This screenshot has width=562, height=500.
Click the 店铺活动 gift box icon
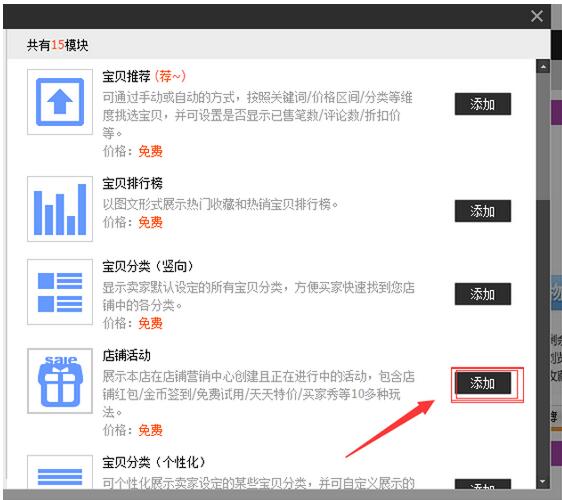pyautogui.click(x=60, y=381)
